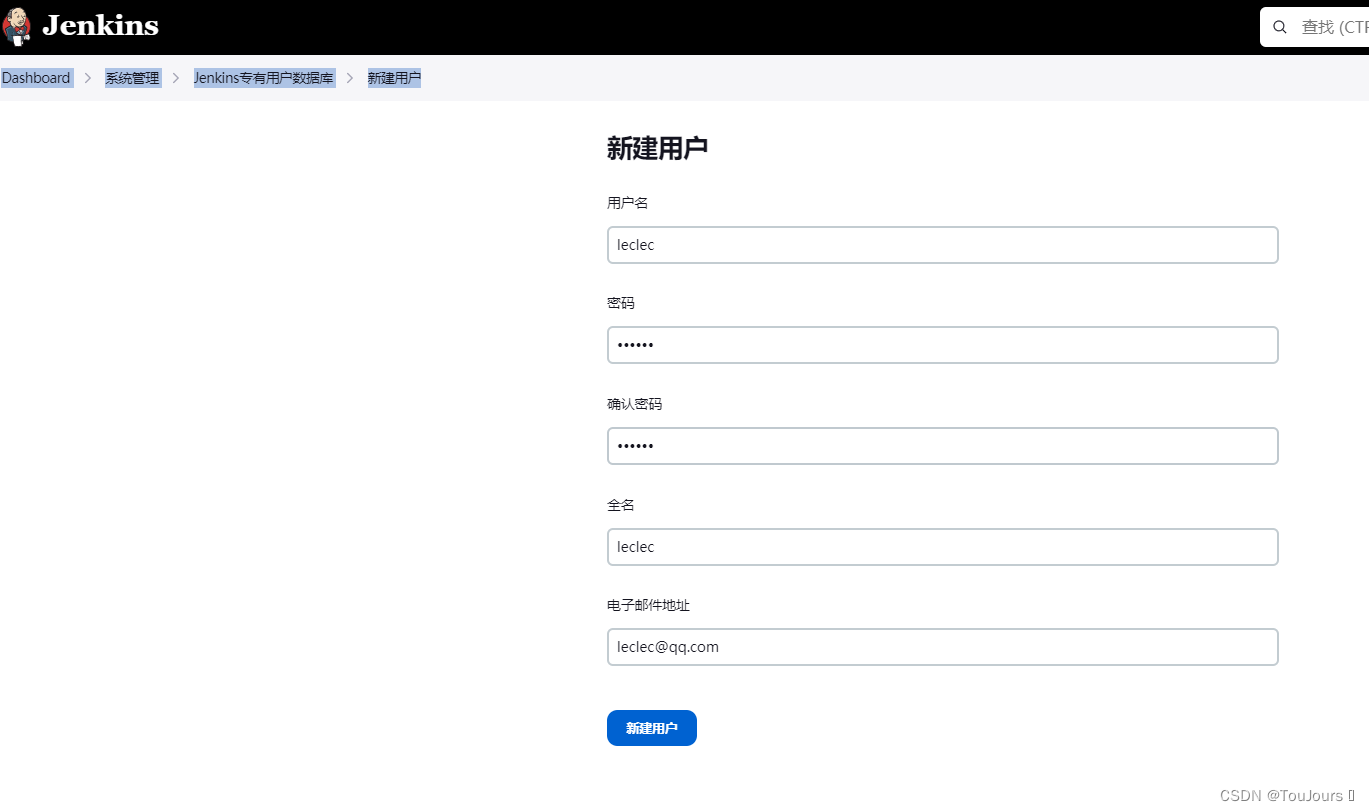Click the 确认密码 field label
Image resolution: width=1369 pixels, height=811 pixels.
point(635,404)
